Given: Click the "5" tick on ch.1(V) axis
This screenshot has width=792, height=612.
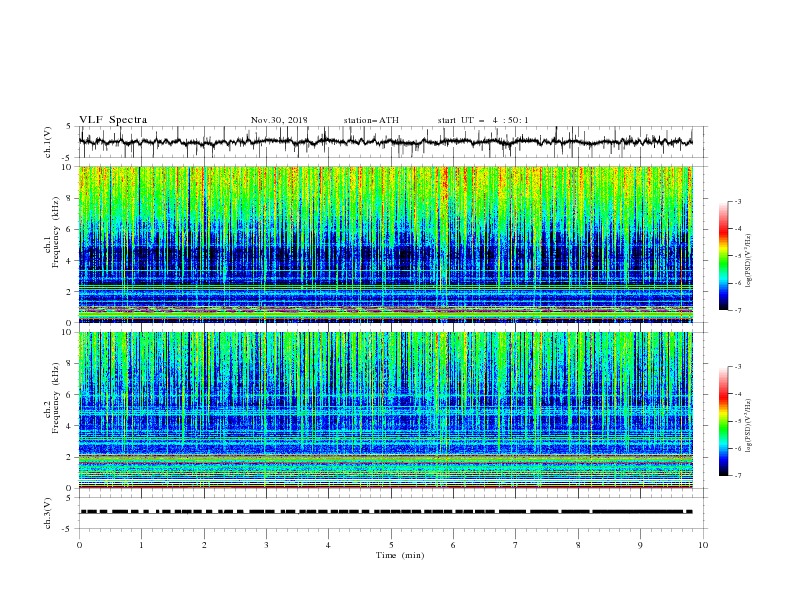Looking at the screenshot, I should pos(70,127).
